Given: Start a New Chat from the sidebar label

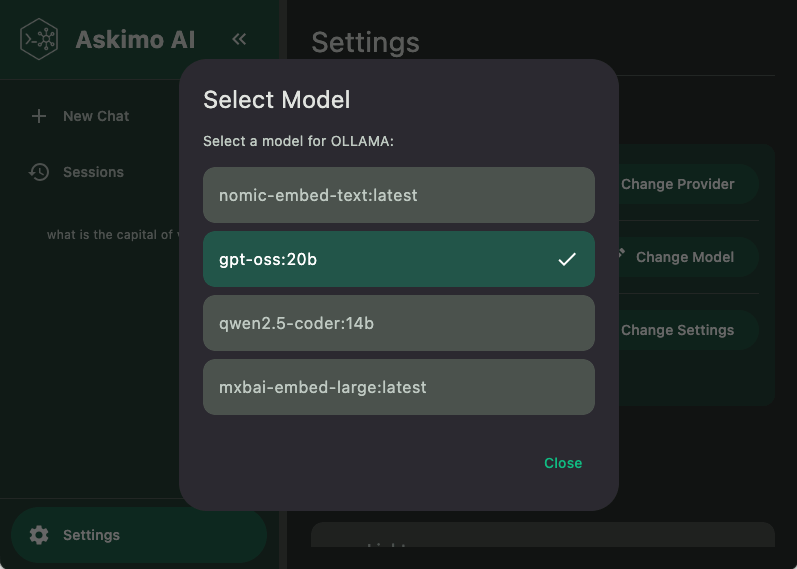Looking at the screenshot, I should coord(96,116).
